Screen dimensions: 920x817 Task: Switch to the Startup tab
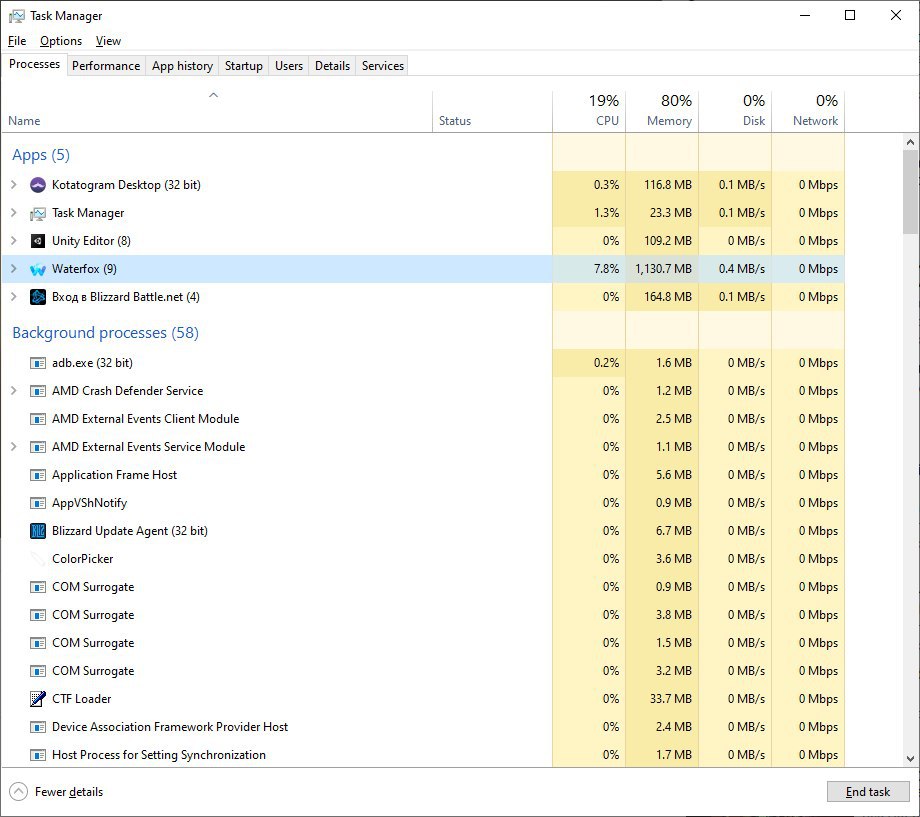point(243,66)
